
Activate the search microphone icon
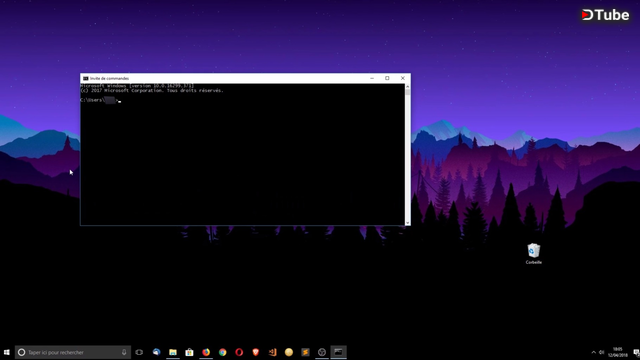124,352
